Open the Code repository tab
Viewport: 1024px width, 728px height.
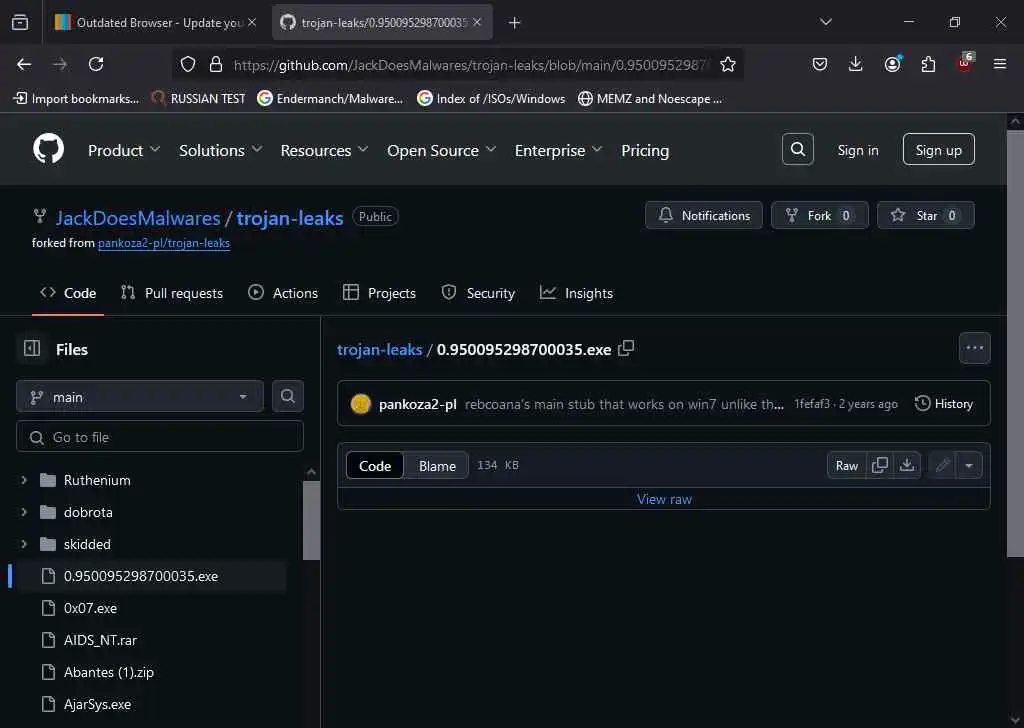(x=68, y=293)
